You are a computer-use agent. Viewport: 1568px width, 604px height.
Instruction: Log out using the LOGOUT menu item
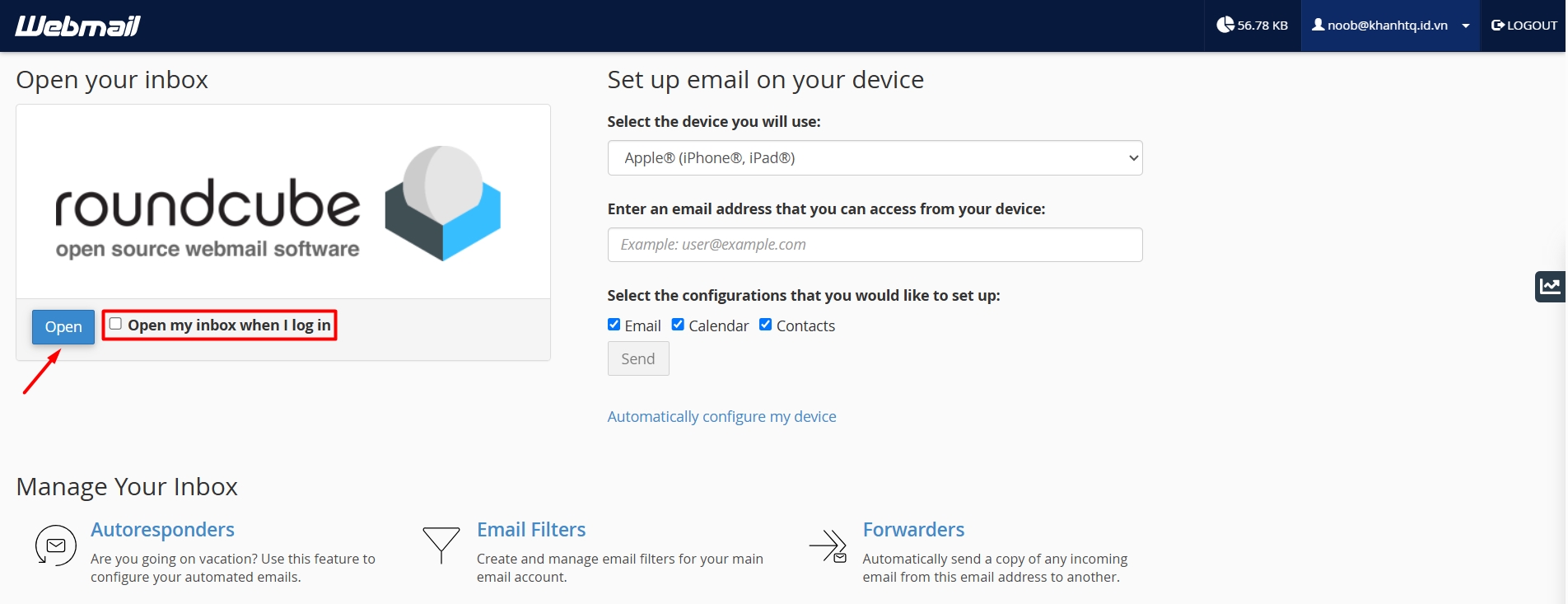(x=1524, y=26)
